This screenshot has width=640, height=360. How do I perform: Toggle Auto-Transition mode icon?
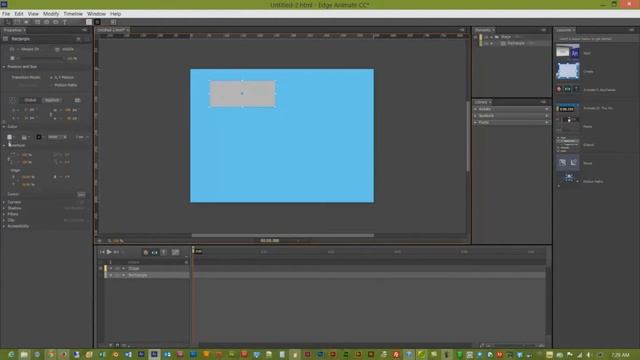155,252
